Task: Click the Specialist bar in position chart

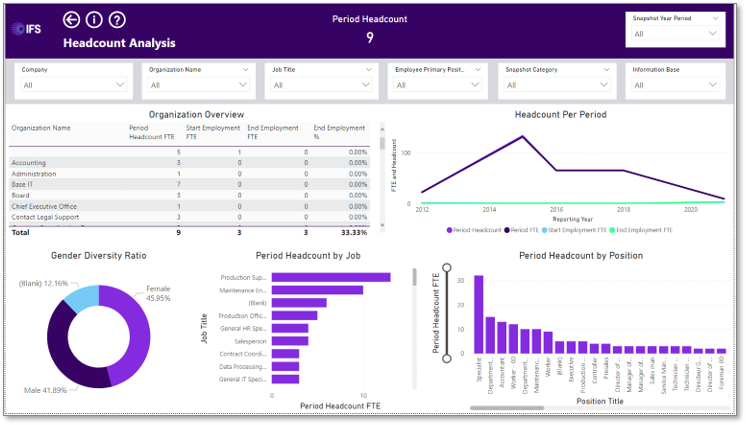Action: click(x=478, y=314)
